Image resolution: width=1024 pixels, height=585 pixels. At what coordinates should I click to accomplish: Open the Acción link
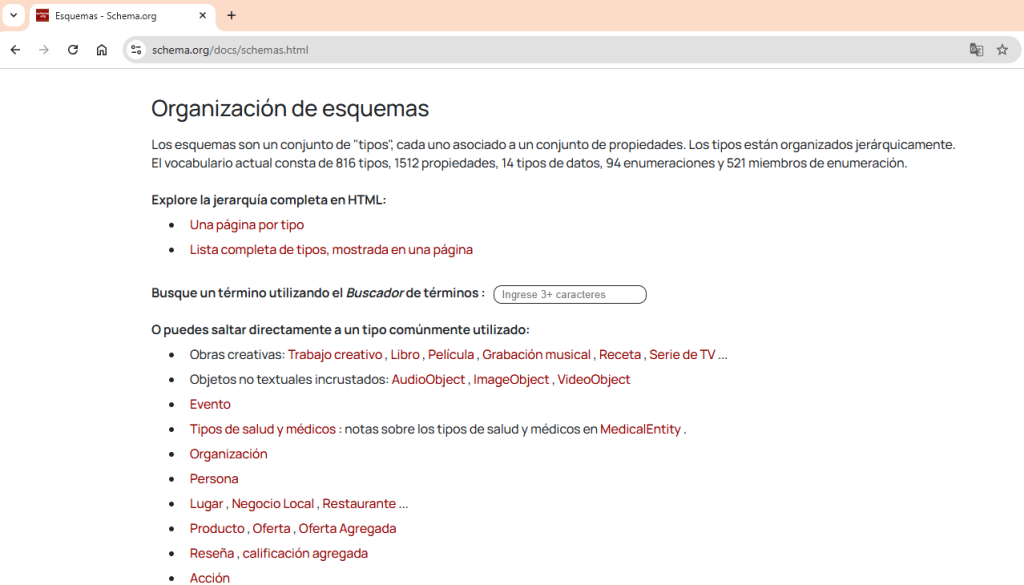[210, 578]
